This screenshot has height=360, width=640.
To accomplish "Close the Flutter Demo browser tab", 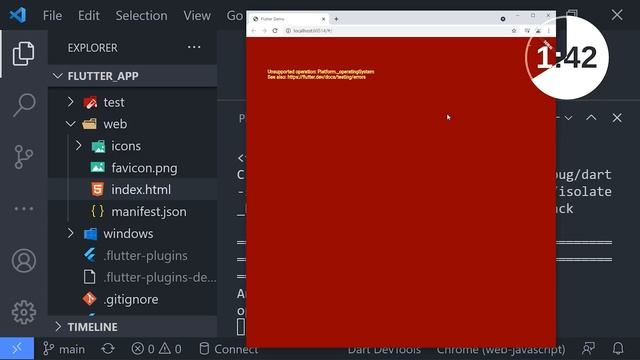I will point(323,19).
